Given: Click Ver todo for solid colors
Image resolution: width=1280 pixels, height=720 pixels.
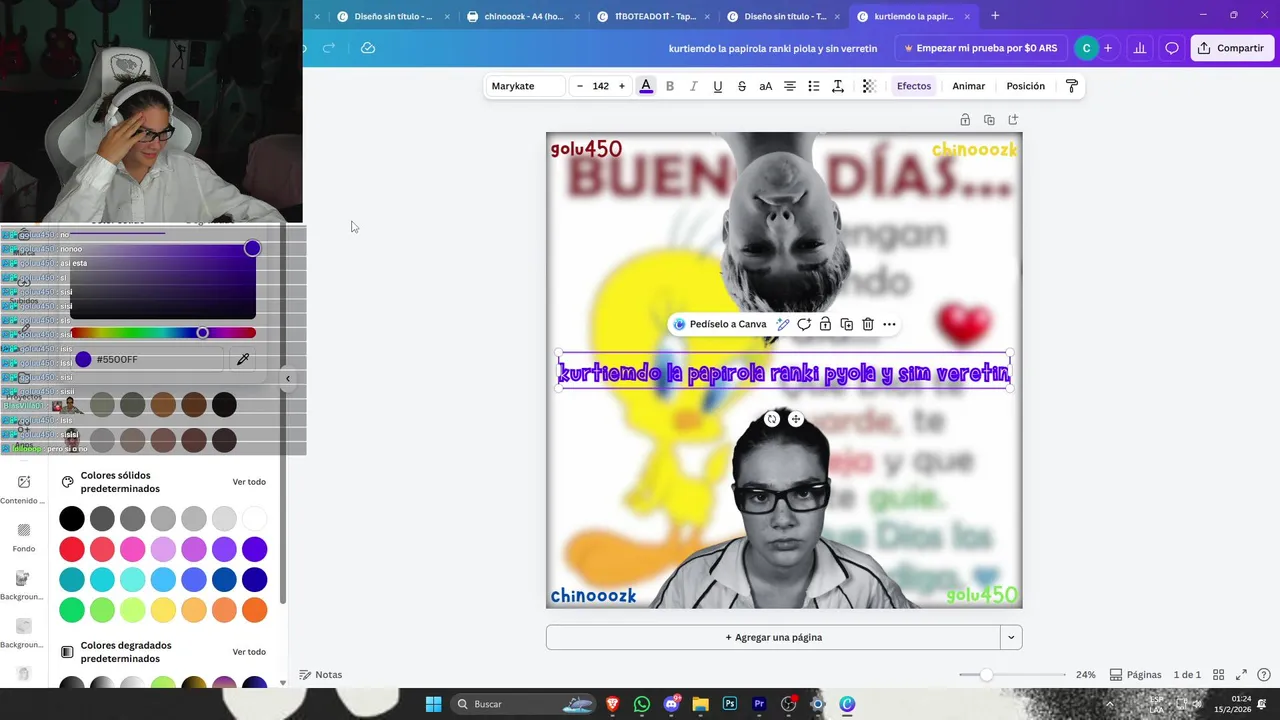Looking at the screenshot, I should pyautogui.click(x=249, y=482).
